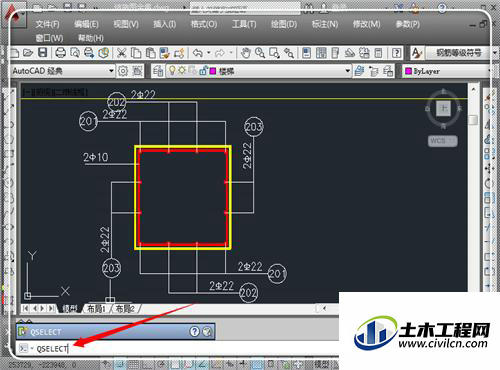Select the Zoom Window icon

[274, 53]
